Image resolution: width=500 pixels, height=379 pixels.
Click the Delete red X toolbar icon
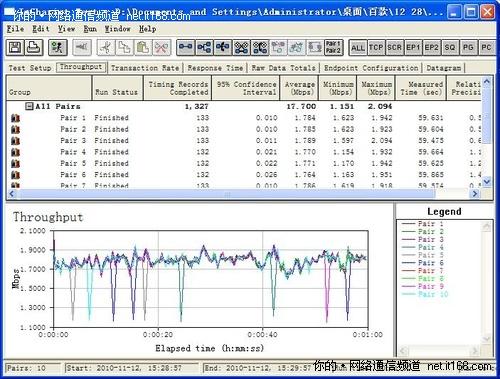click(x=162, y=48)
